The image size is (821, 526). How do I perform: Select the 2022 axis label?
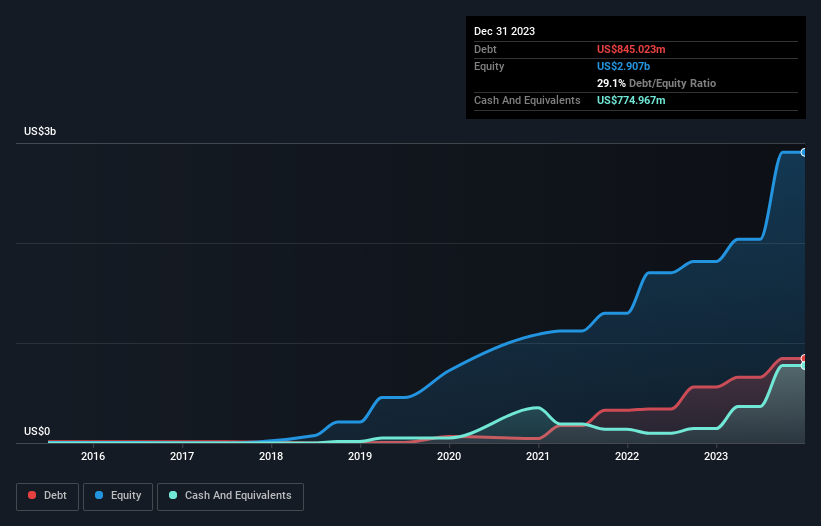click(627, 456)
